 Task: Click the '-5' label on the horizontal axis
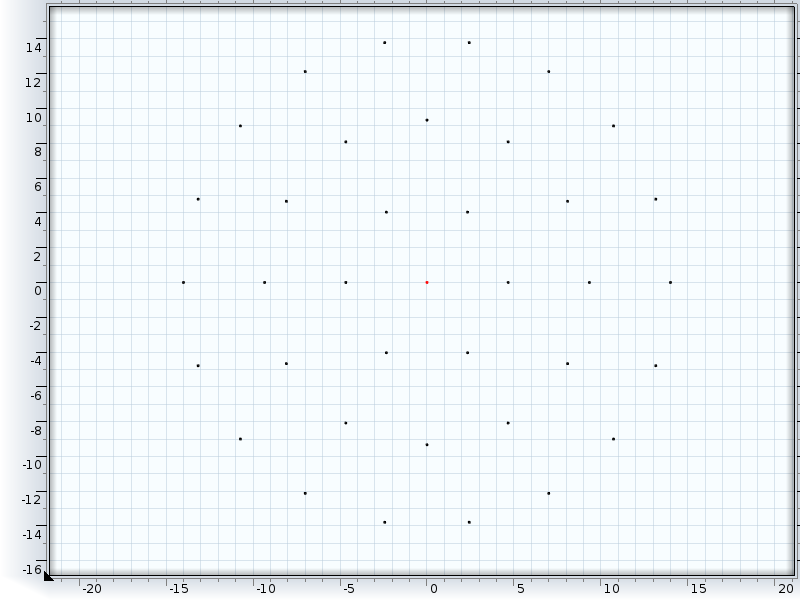tap(348, 589)
